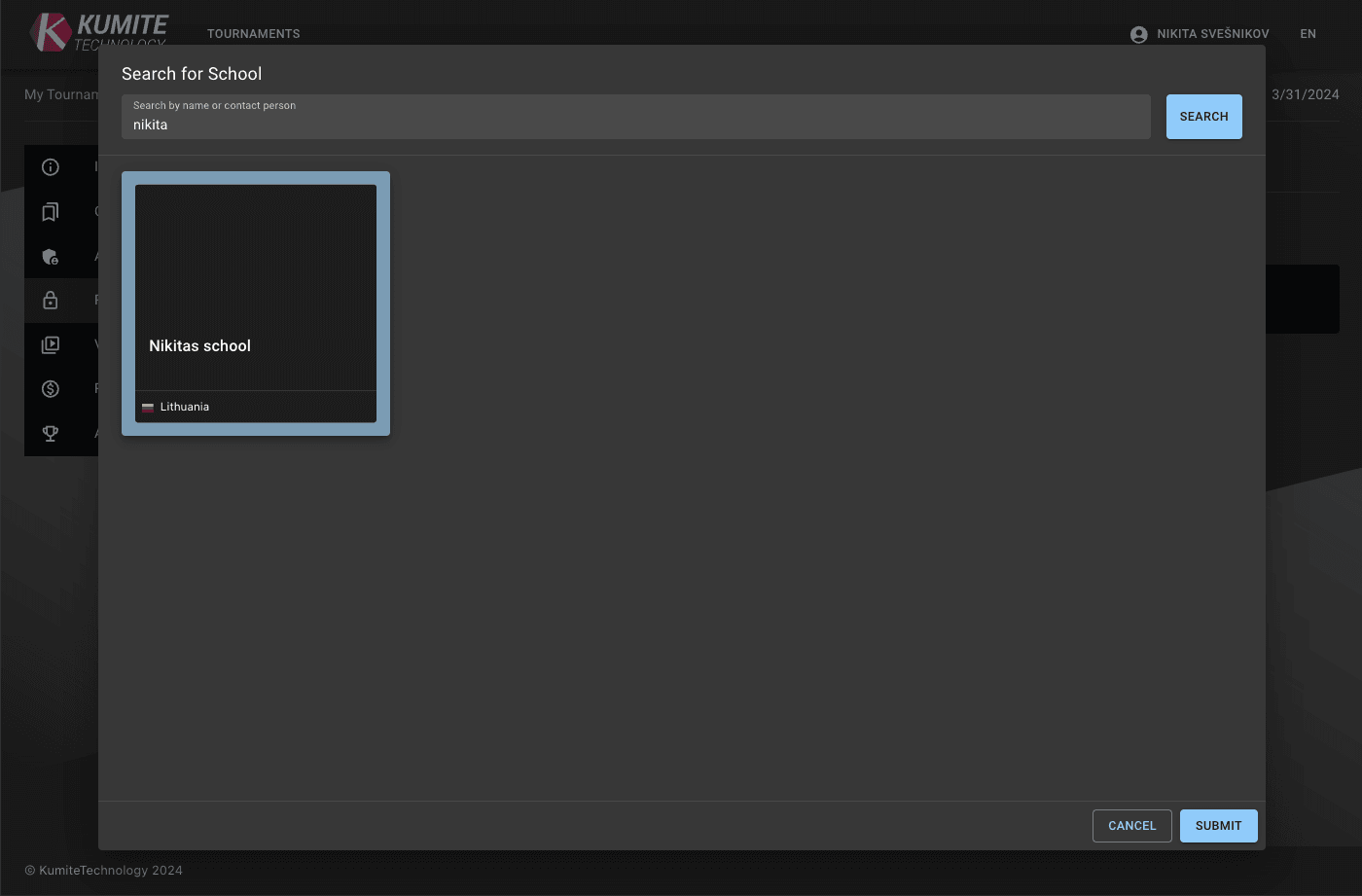
Task: Focus the search by name input field
Action: tap(635, 125)
